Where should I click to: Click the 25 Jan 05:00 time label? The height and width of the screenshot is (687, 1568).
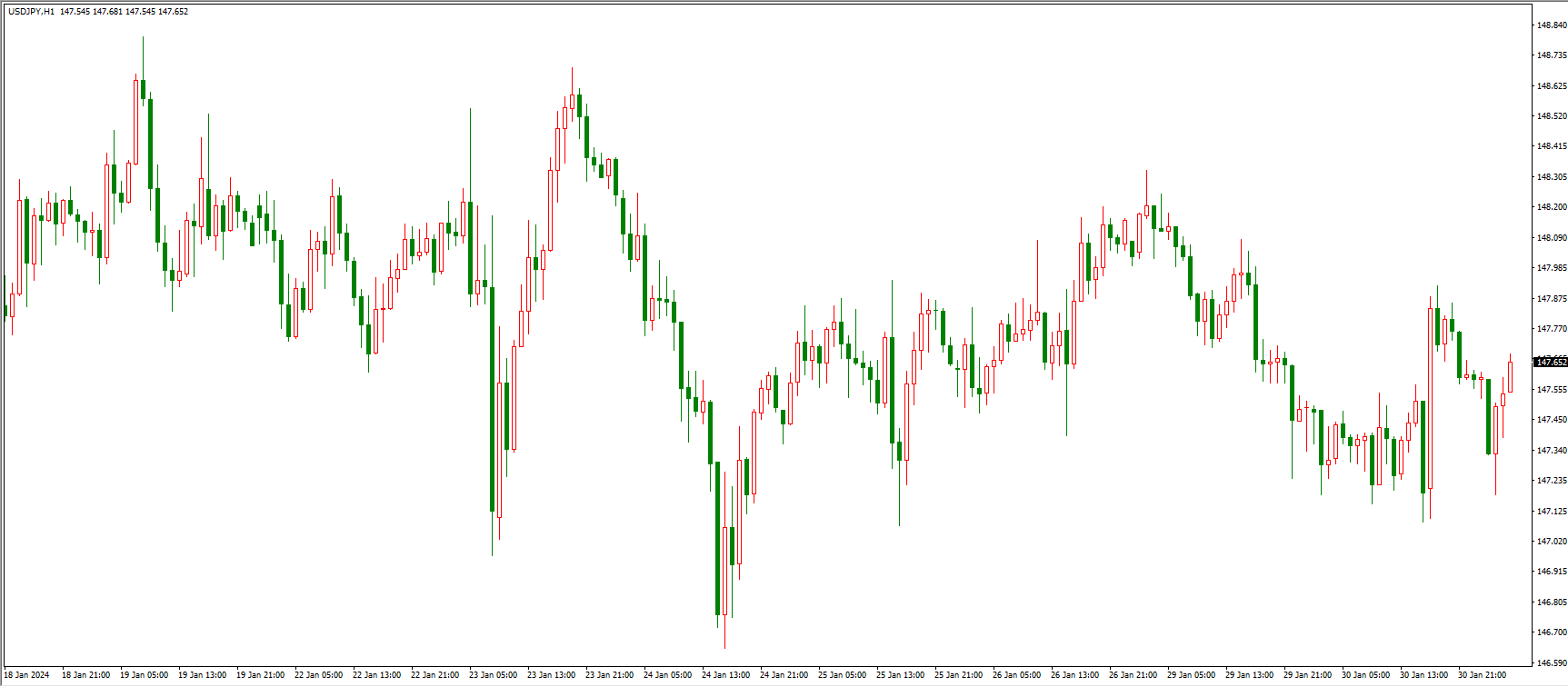pyautogui.click(x=842, y=675)
